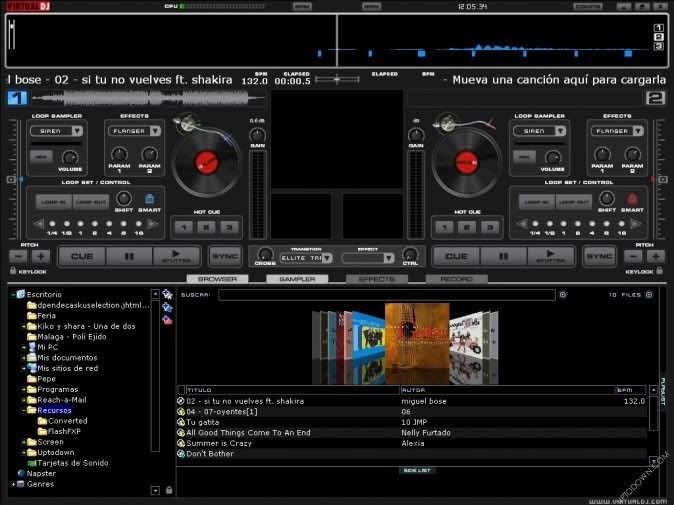Trigger hot cue 1 on deck 2

[x=444, y=227]
